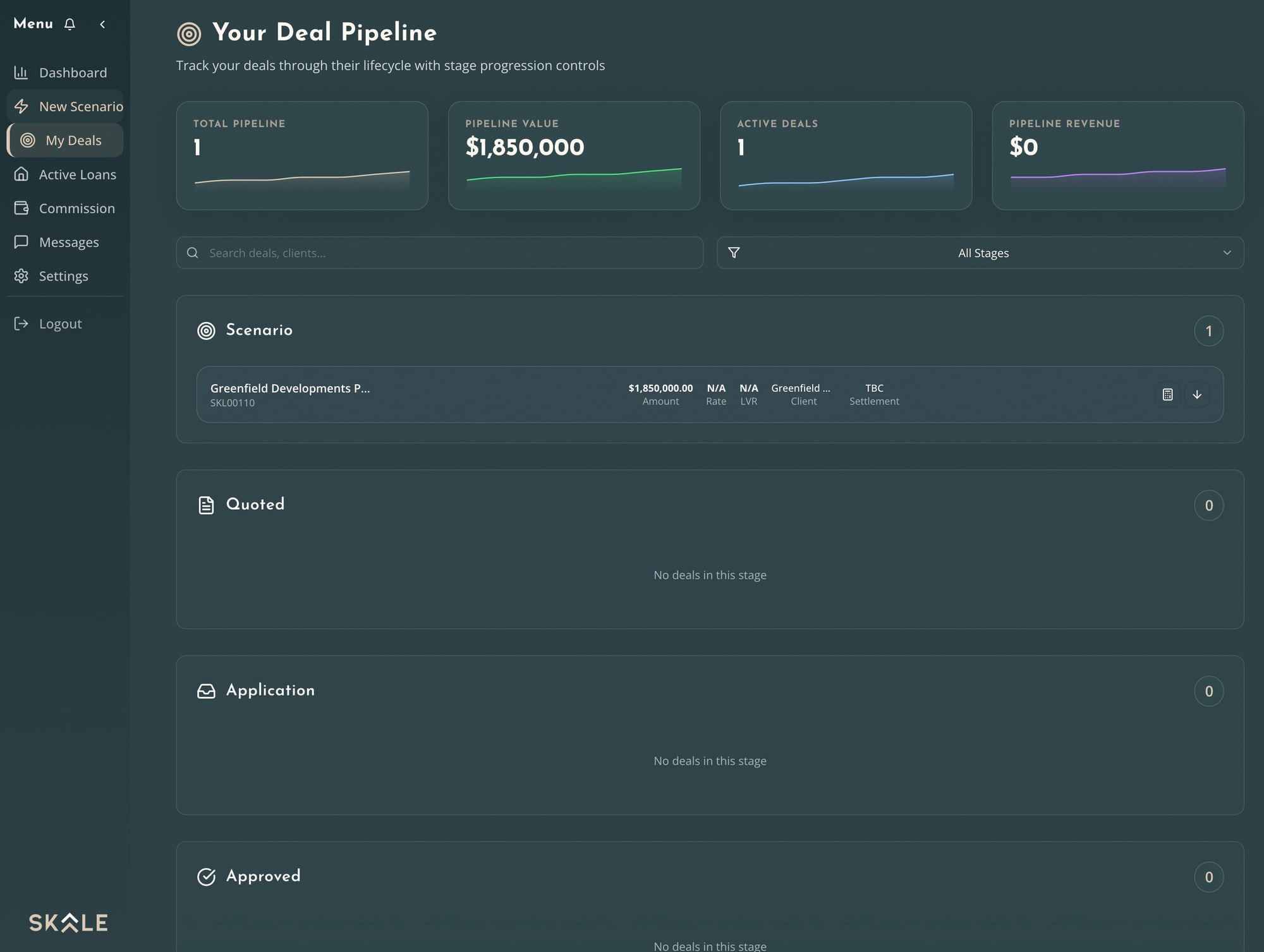The height and width of the screenshot is (952, 1264).
Task: Click the Logout link
Action: coord(59,323)
